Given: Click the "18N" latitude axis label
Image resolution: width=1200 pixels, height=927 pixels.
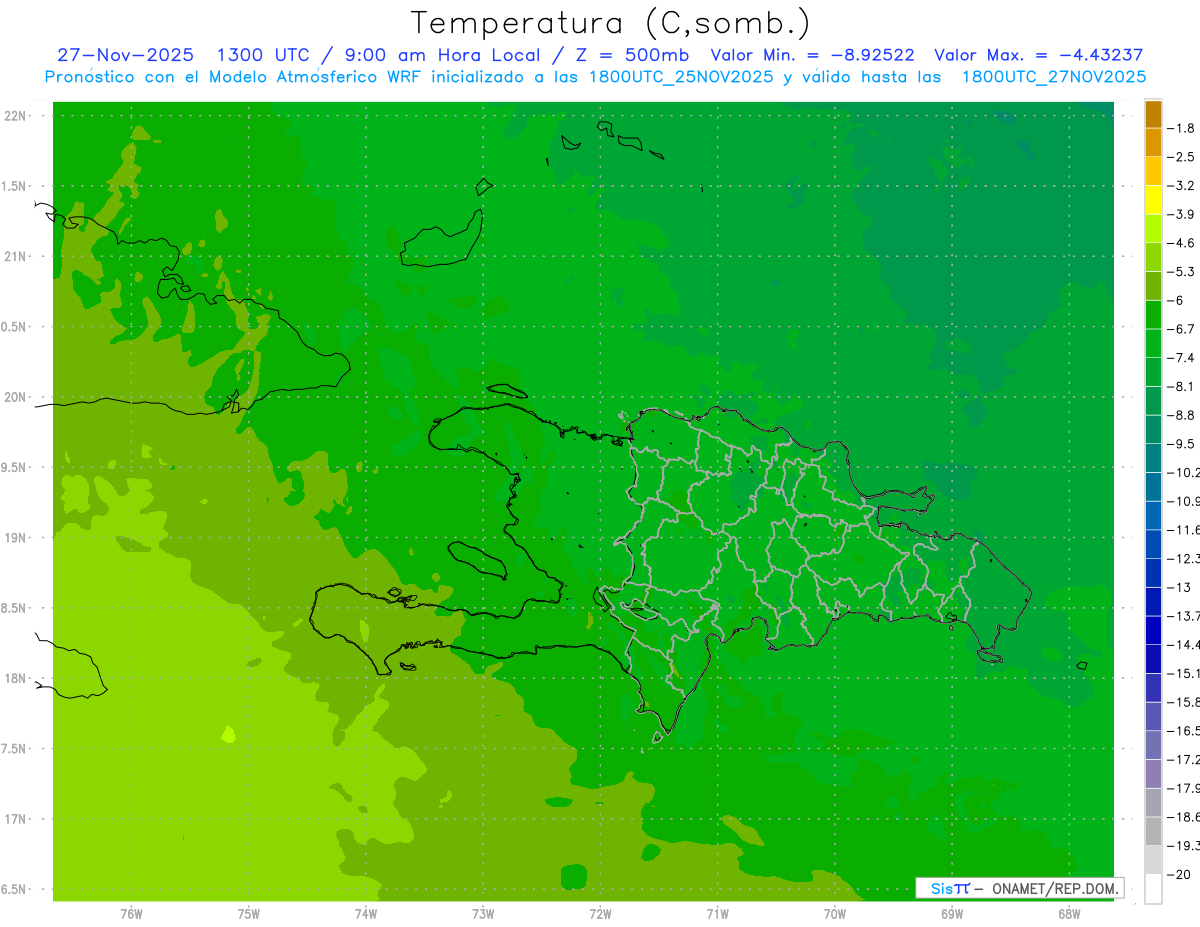Looking at the screenshot, I should pyautogui.click(x=14, y=679).
